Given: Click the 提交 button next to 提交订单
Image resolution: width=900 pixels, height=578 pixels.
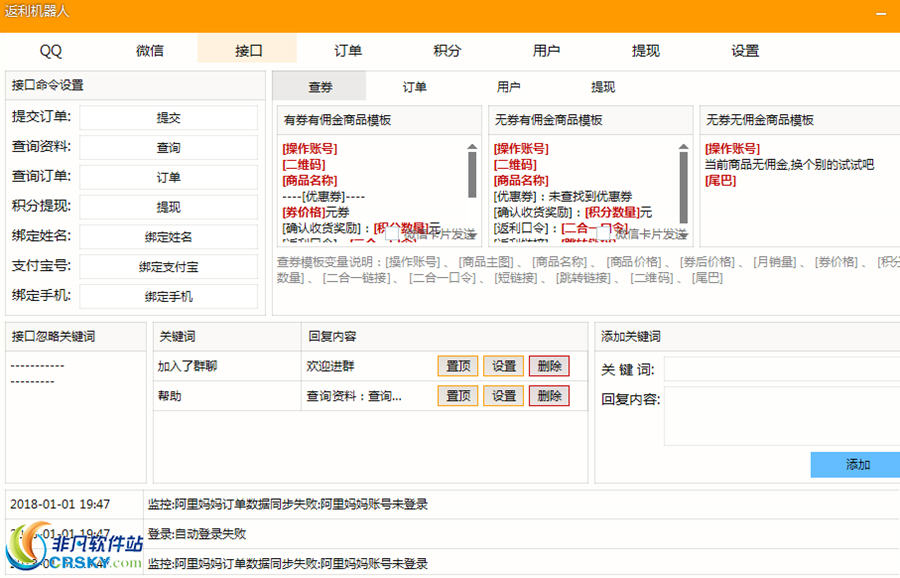Looking at the screenshot, I should coord(170,117).
